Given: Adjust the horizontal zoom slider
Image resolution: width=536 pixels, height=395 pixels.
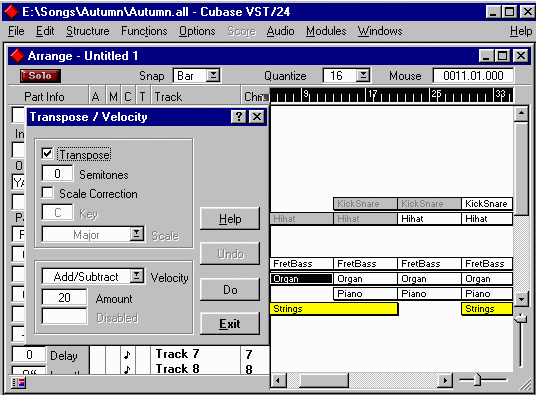Looking at the screenshot, I should coord(477,379).
